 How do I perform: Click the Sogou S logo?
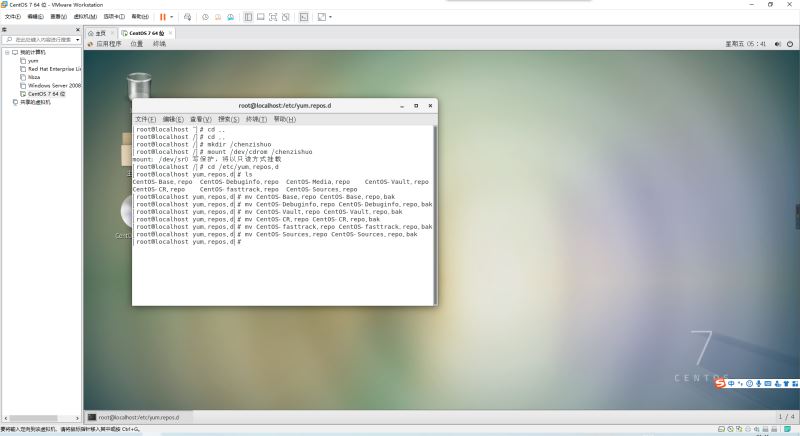tap(720, 383)
